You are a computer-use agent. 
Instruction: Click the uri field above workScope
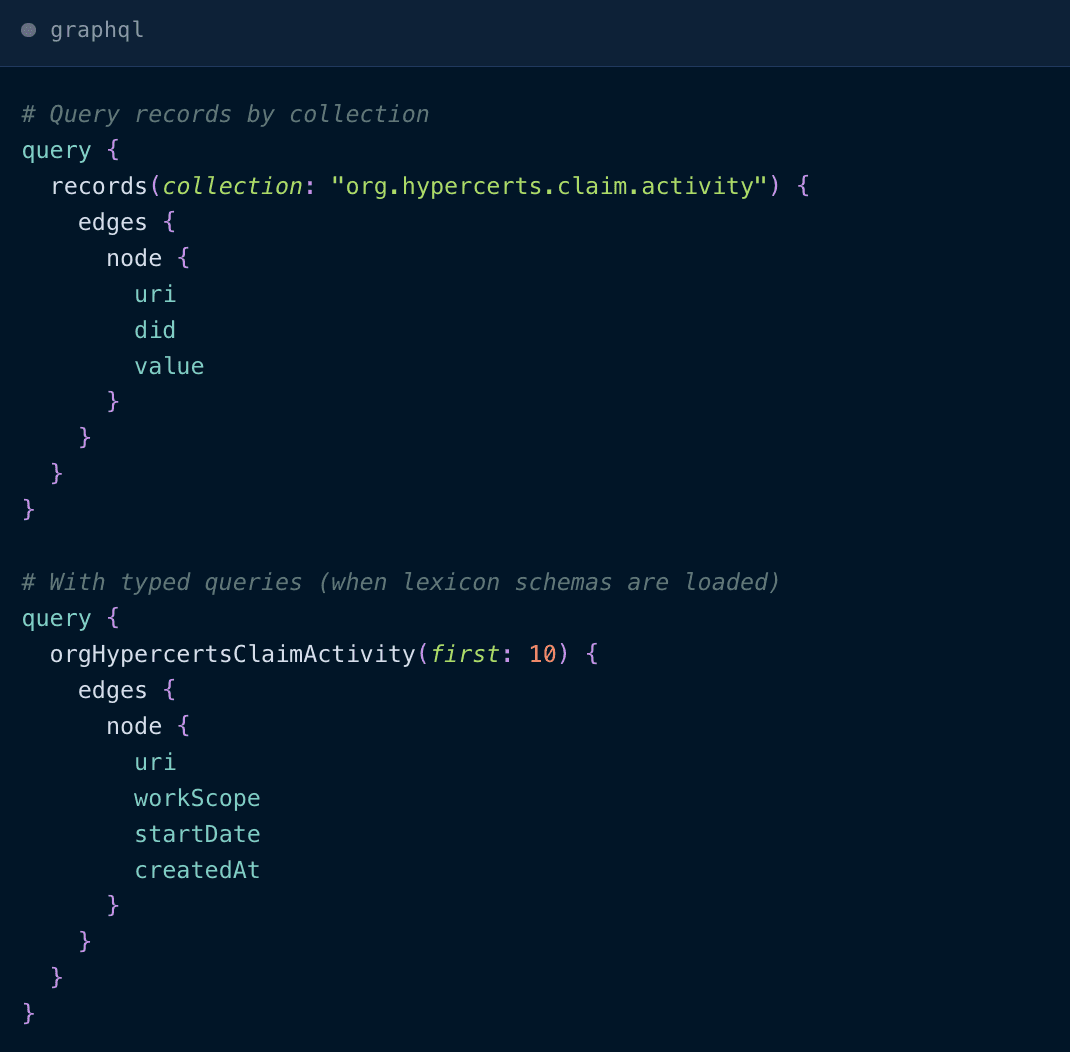tap(155, 762)
